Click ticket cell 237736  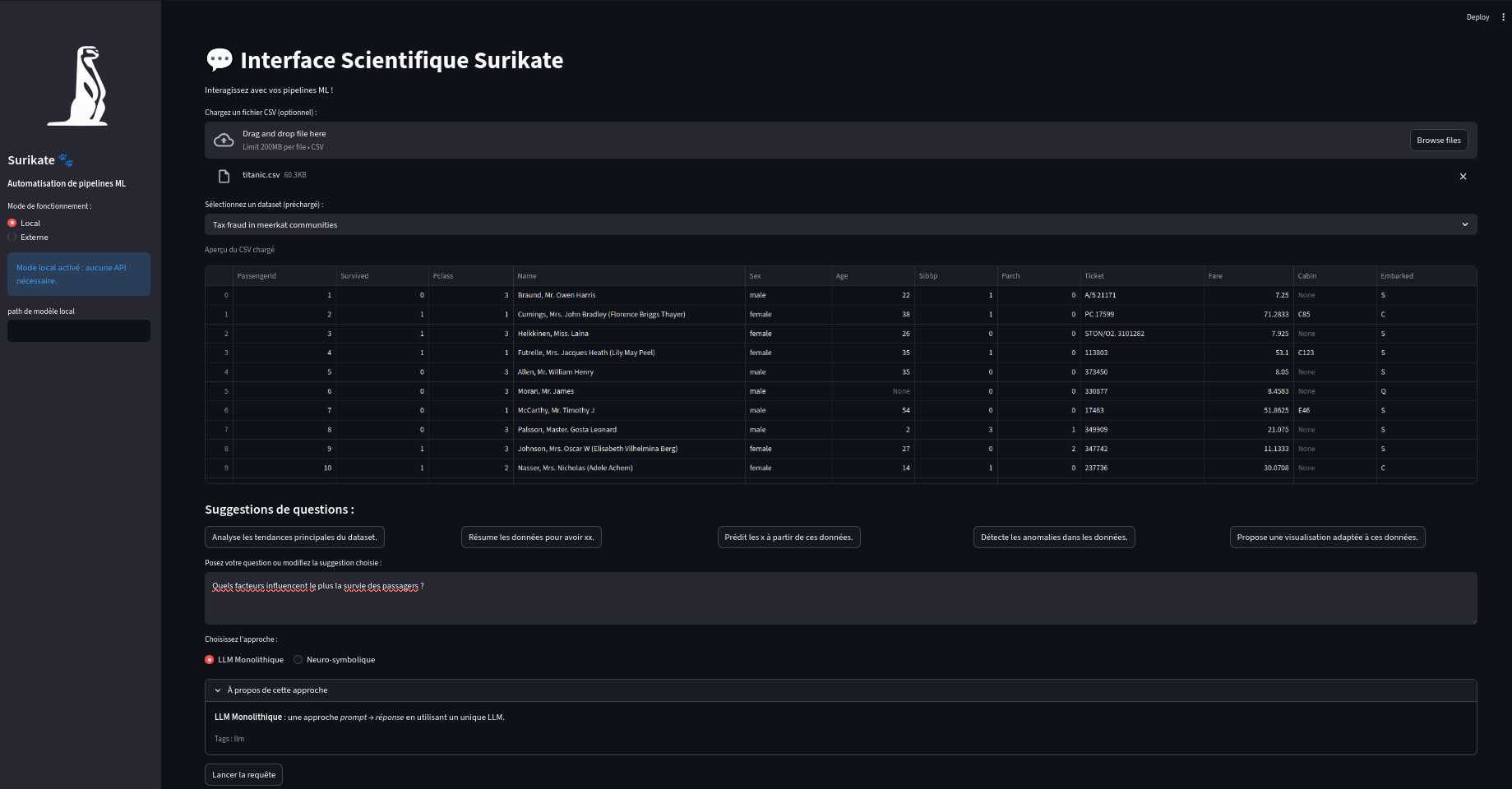pos(1142,468)
